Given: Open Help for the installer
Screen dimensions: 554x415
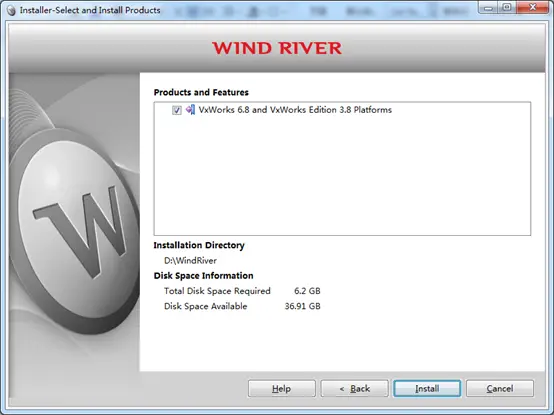Looking at the screenshot, I should tap(282, 389).
